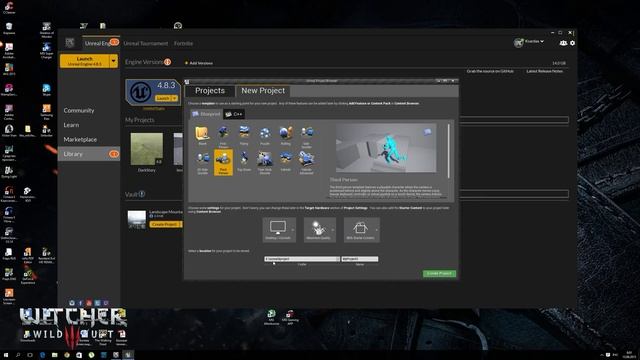Viewport: 640px width, 360px height.
Task: Go to Marketplace in launcher sidebar
Action: point(80,140)
